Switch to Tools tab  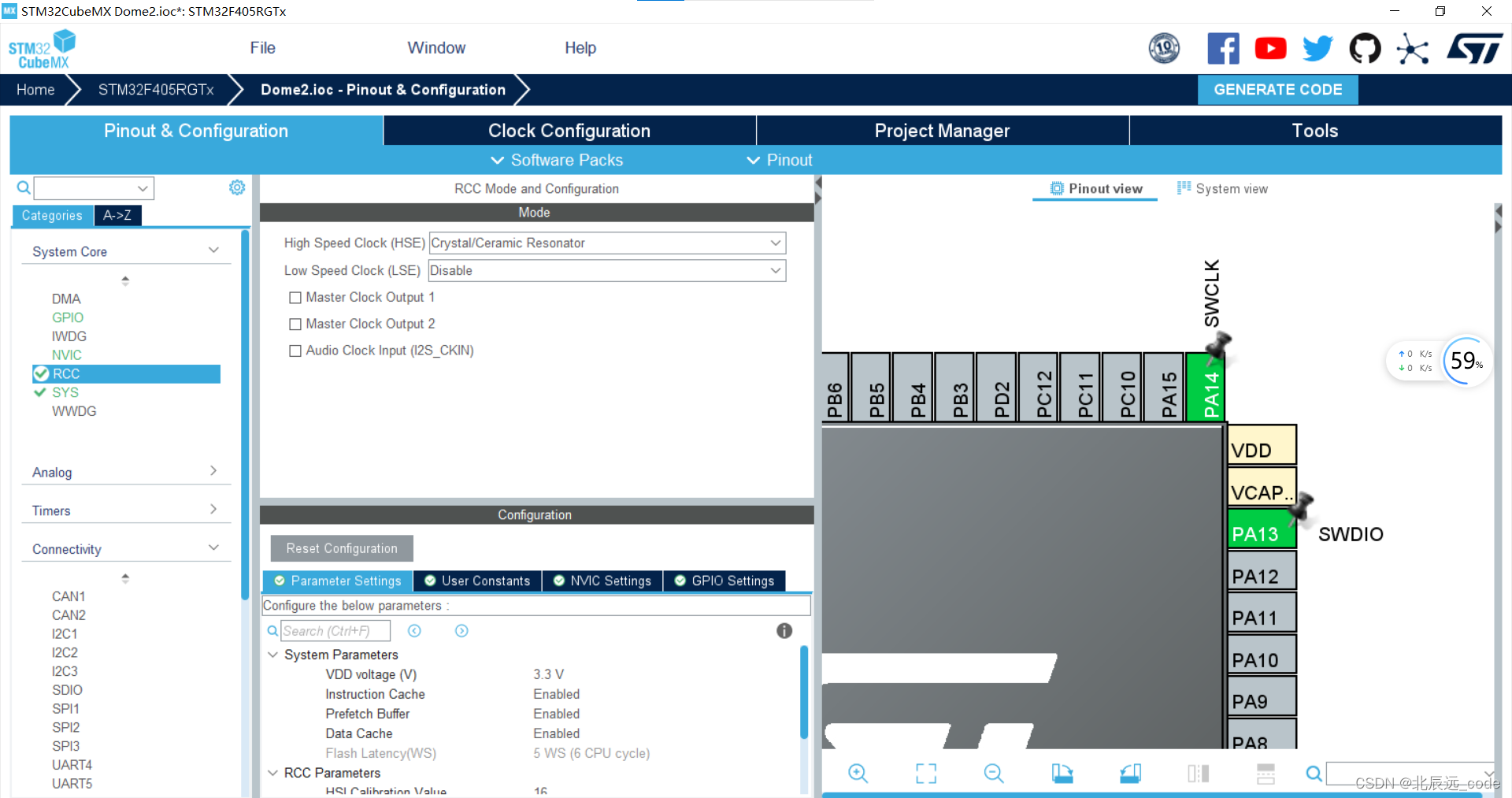(x=1315, y=131)
